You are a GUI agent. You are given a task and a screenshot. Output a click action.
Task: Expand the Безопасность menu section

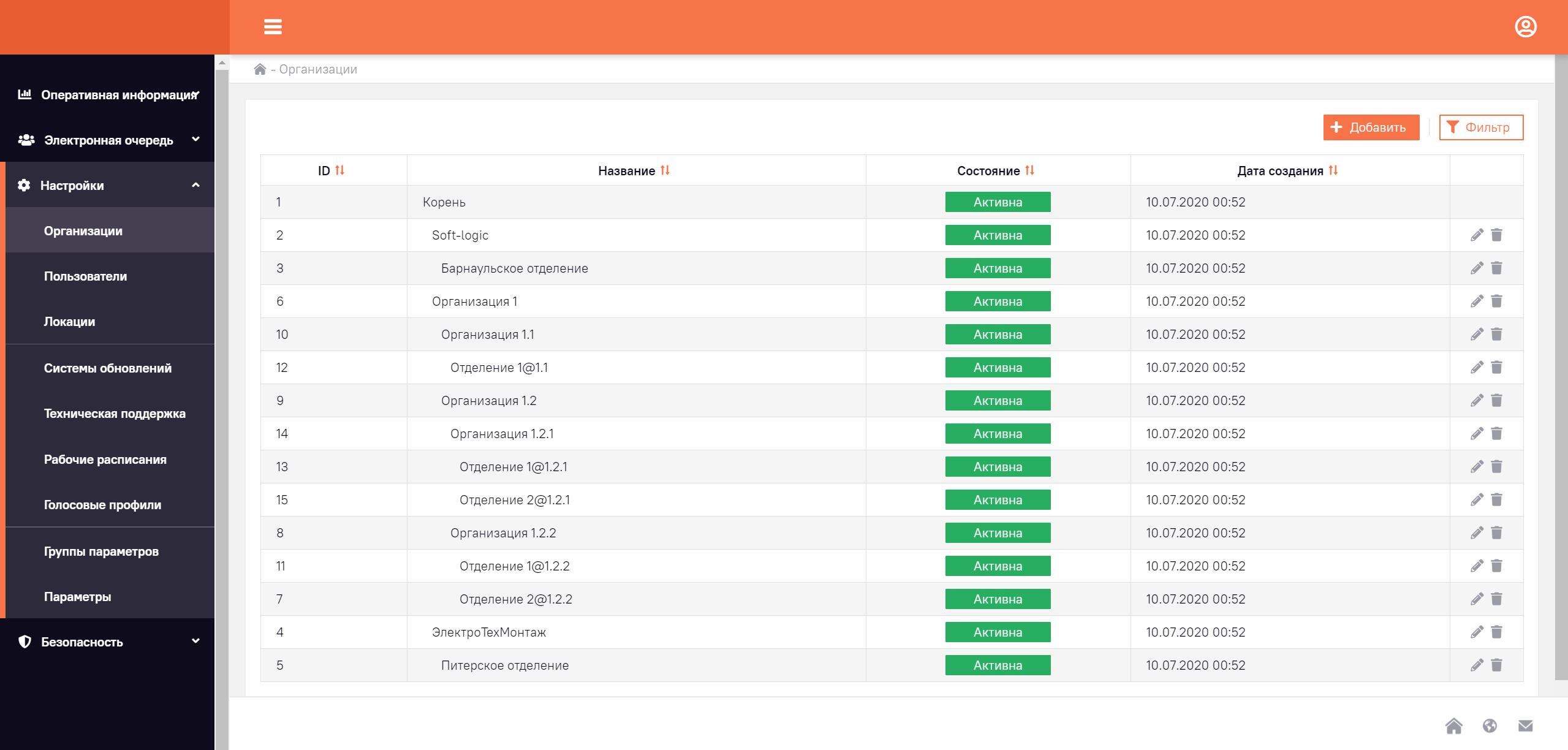pos(107,642)
